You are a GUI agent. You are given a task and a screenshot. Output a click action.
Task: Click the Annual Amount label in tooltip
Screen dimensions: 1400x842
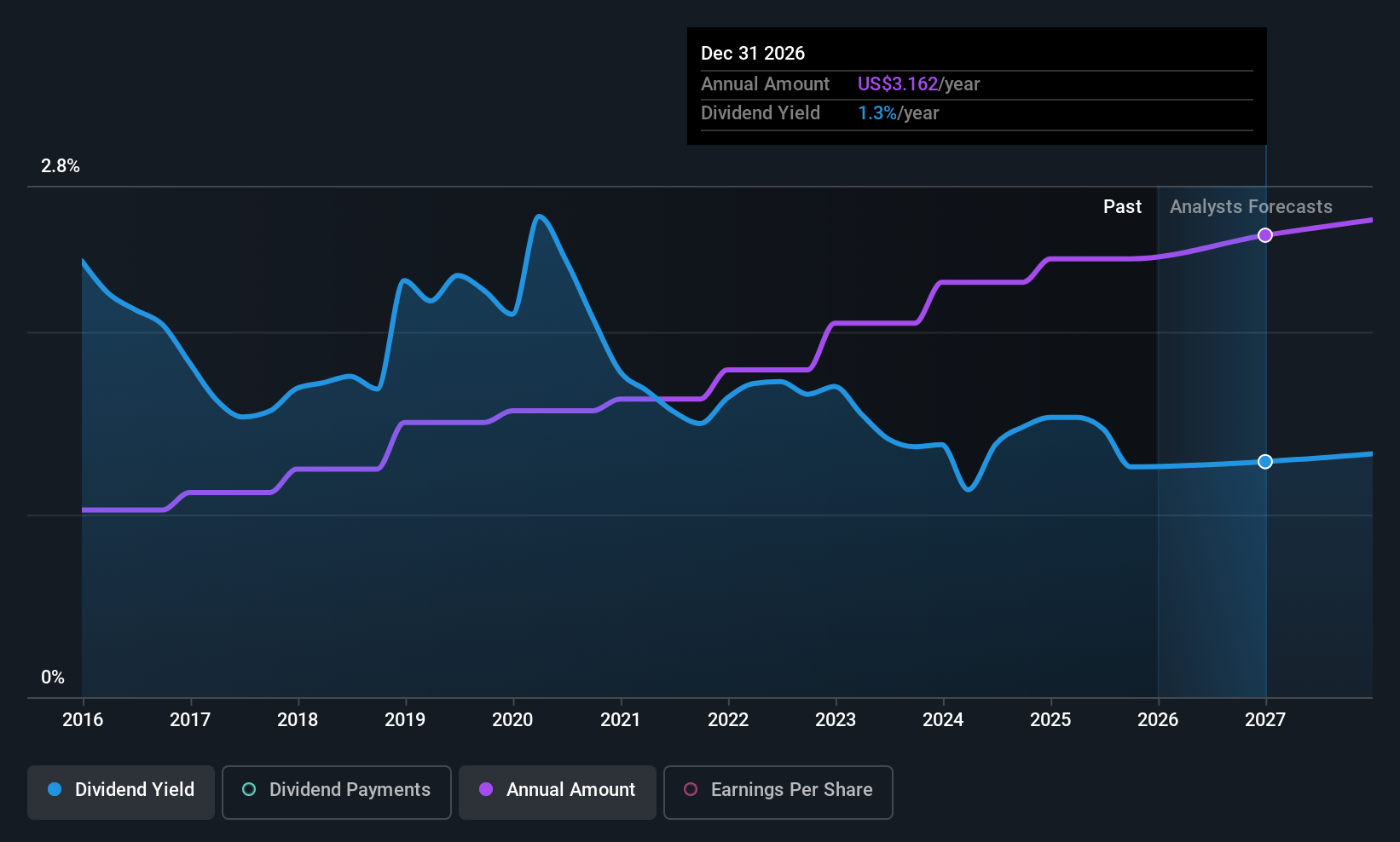click(x=765, y=84)
